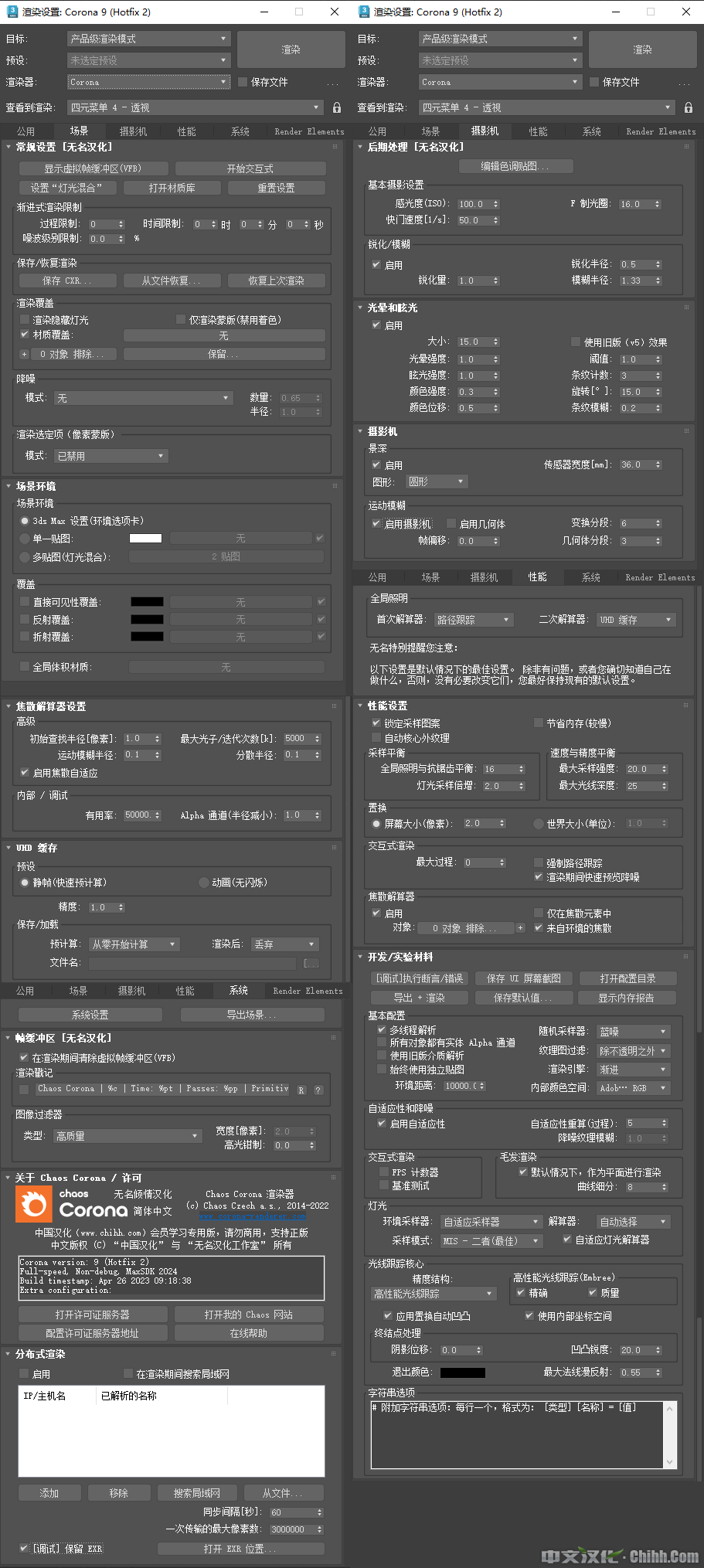
Task: Click the white 单一贴图 color swatch
Action: (x=145, y=539)
